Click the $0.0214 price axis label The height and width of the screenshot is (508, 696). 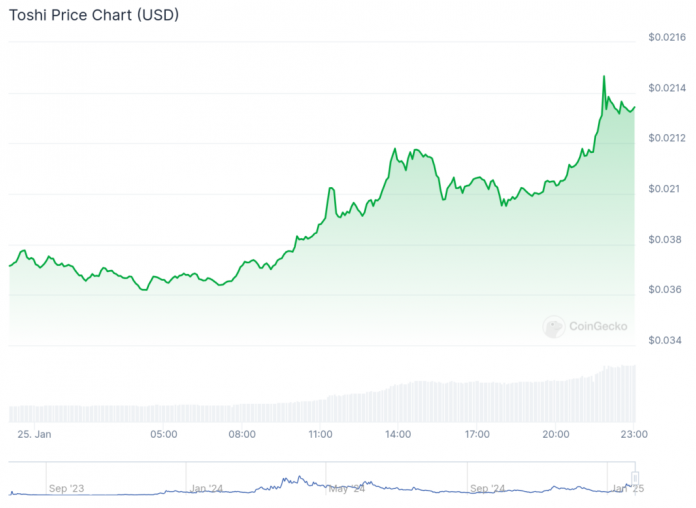click(x=667, y=89)
